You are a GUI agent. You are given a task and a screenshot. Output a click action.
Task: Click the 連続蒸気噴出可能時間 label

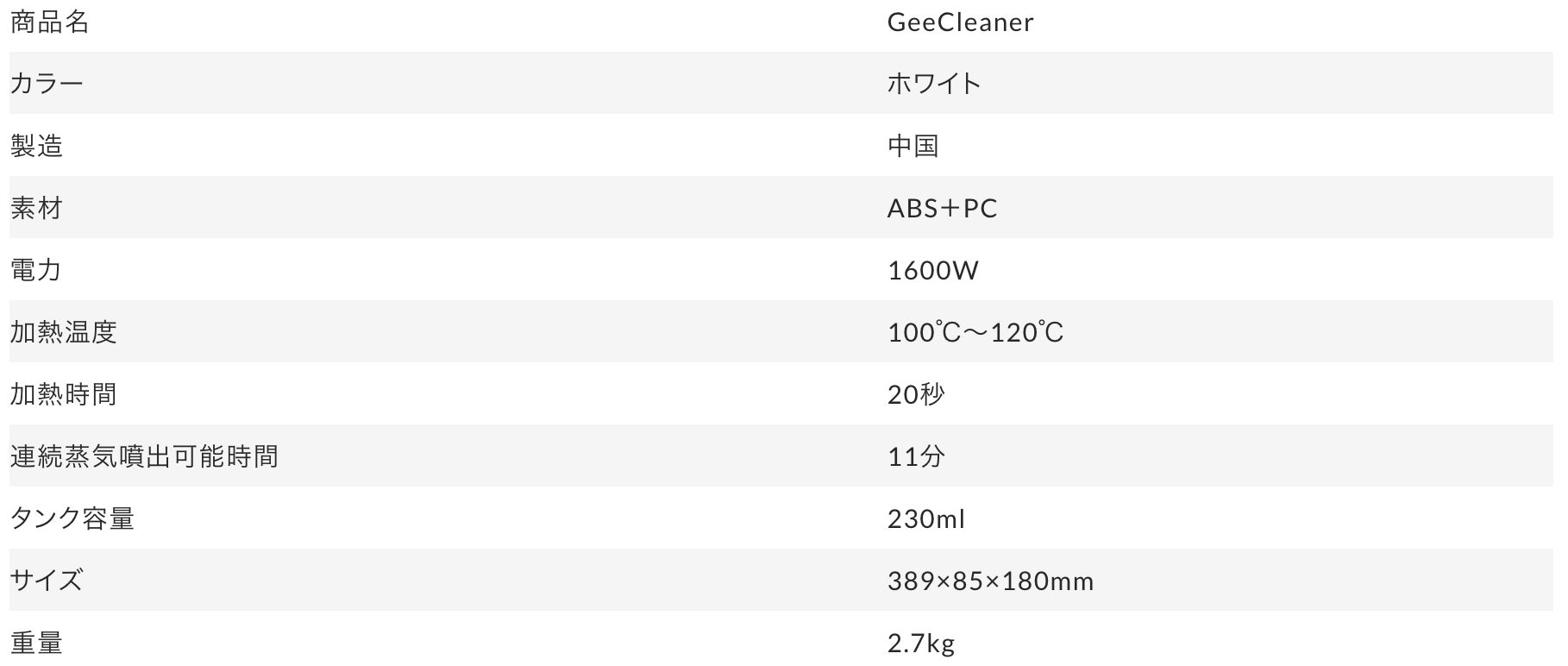(x=144, y=456)
